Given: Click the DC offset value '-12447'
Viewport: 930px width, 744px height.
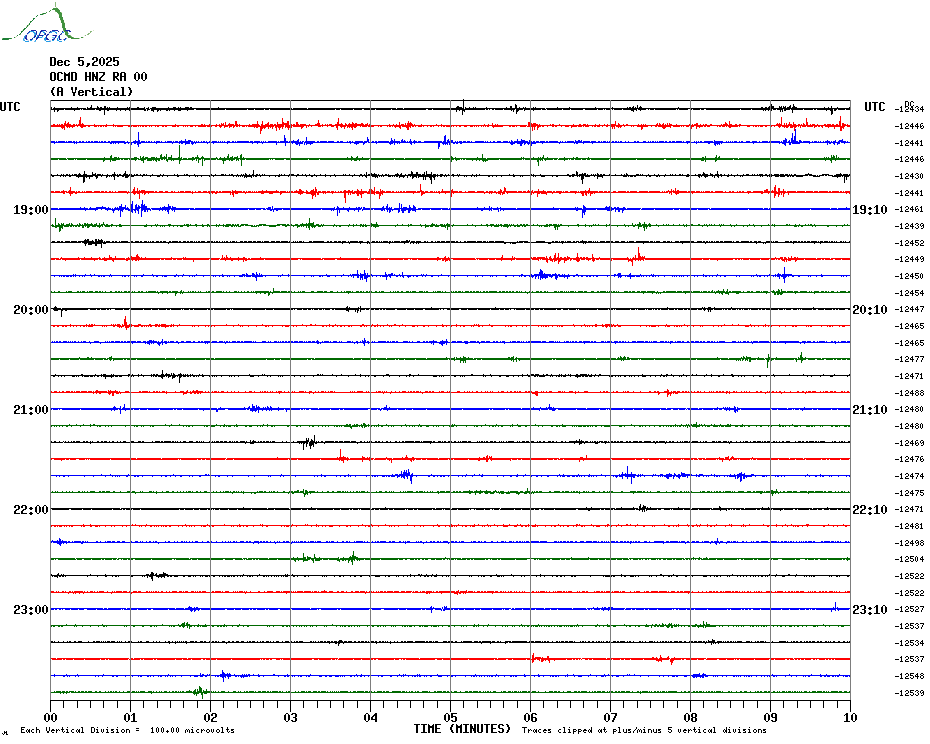Looking at the screenshot, I should coord(909,309).
